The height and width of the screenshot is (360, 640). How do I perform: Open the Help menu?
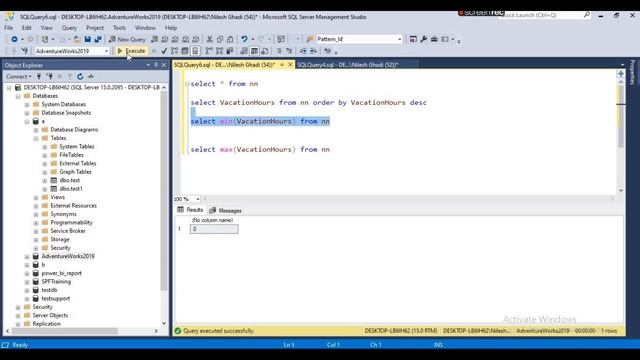tap(171, 28)
